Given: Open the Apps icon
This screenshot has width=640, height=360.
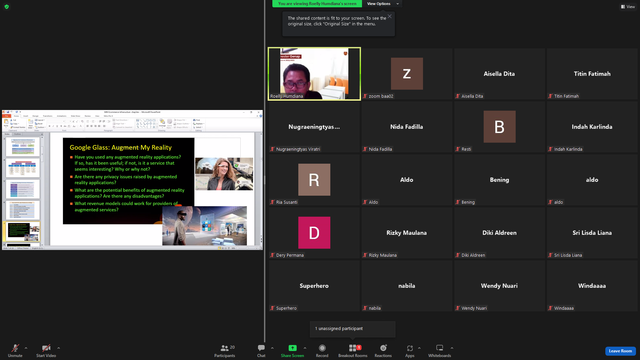Looking at the screenshot, I should pos(410,348).
